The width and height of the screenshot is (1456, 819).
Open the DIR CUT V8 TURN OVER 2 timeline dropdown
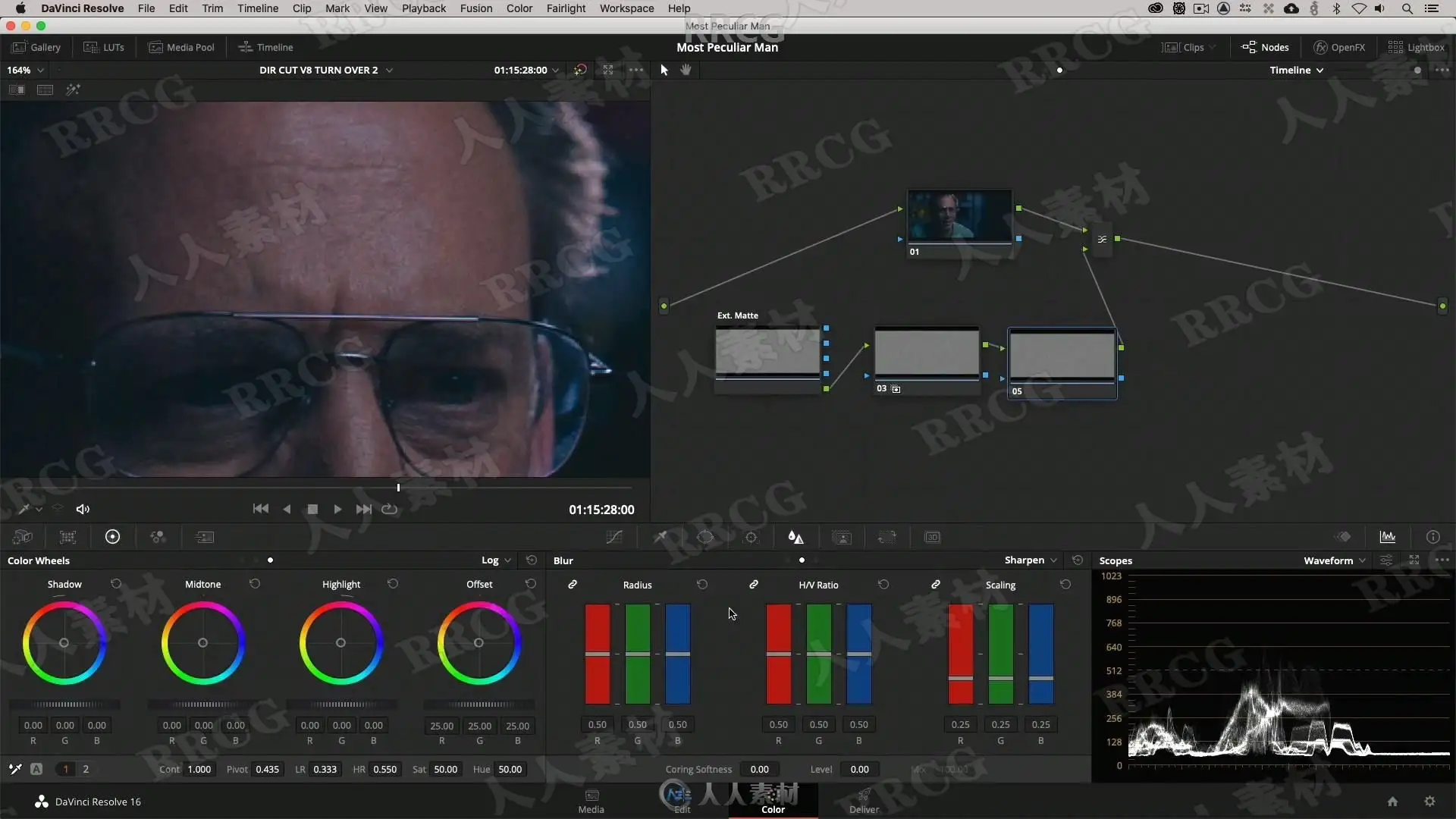[326, 70]
